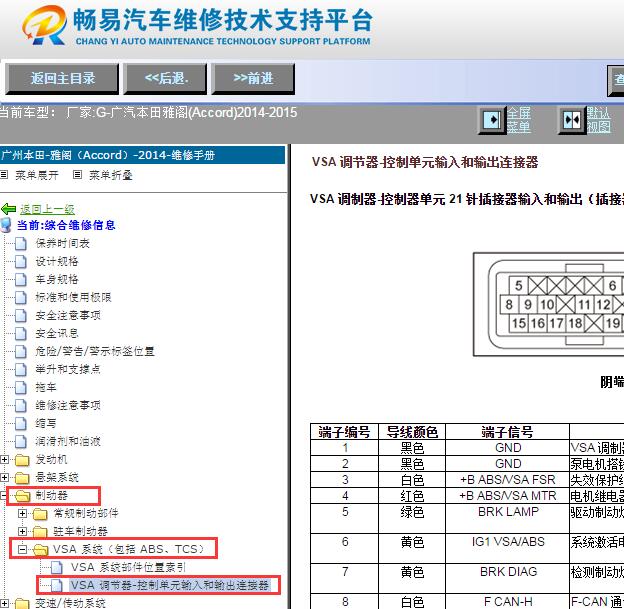Click folder icon of 发动机
This screenshot has height=609, width=624.
(22, 460)
